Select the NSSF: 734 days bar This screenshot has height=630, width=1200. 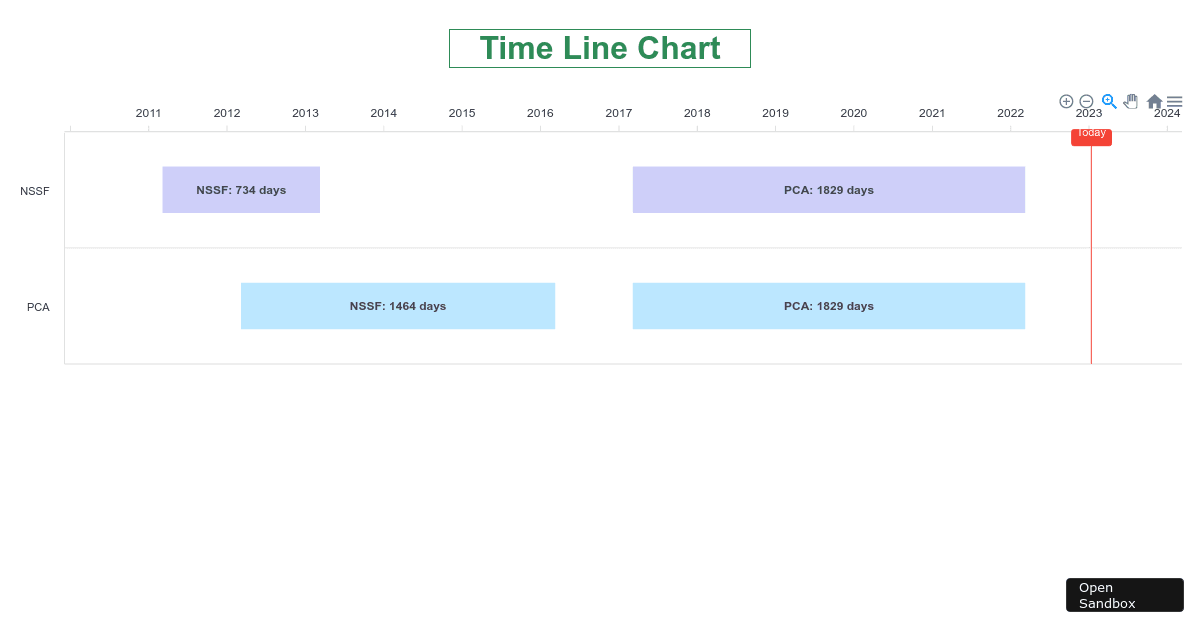241,189
